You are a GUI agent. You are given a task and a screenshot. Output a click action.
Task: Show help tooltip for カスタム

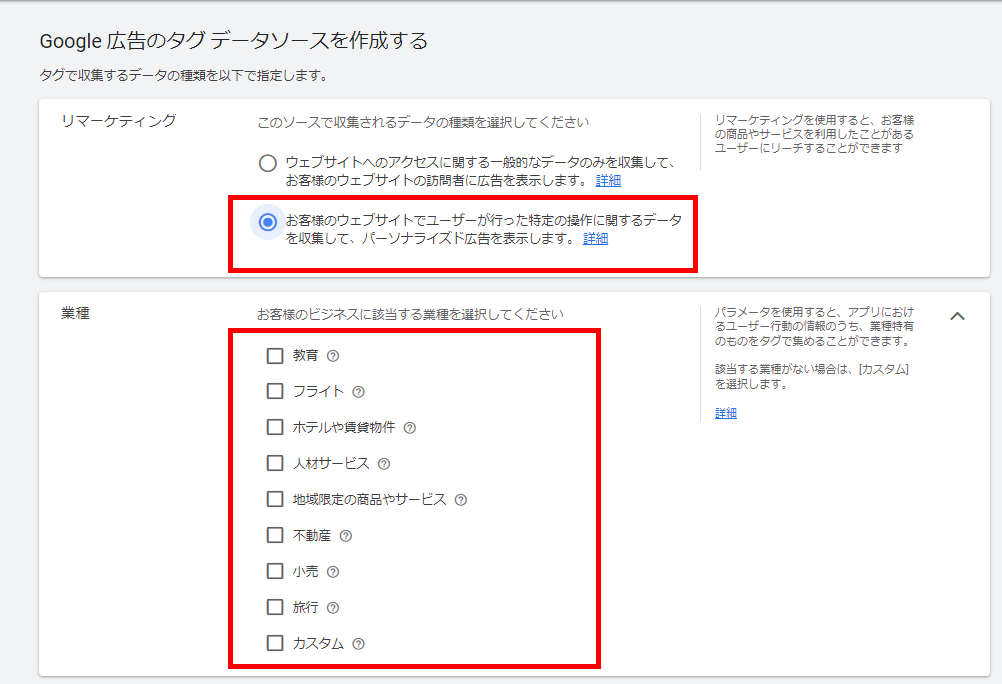point(358,644)
